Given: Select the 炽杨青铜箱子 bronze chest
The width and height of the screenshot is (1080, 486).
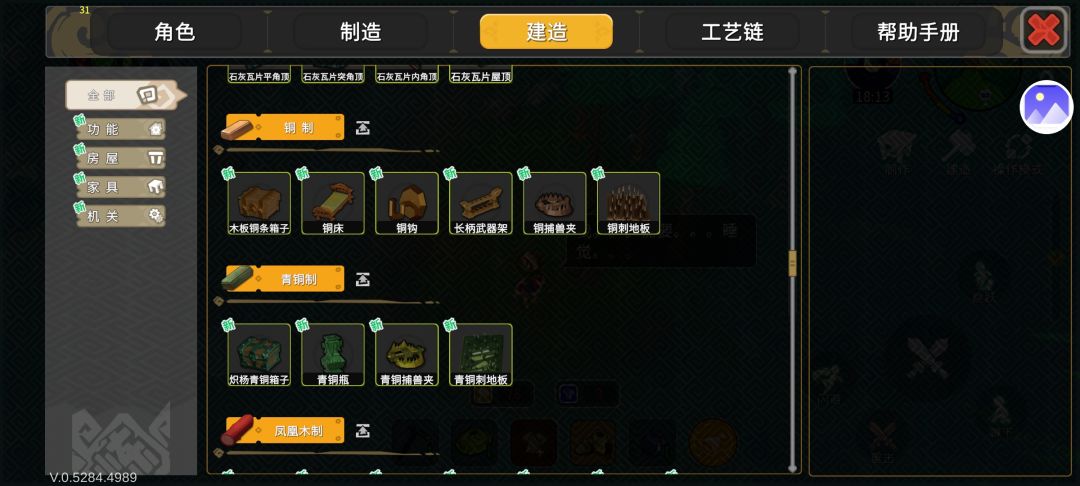Looking at the screenshot, I should [259, 355].
